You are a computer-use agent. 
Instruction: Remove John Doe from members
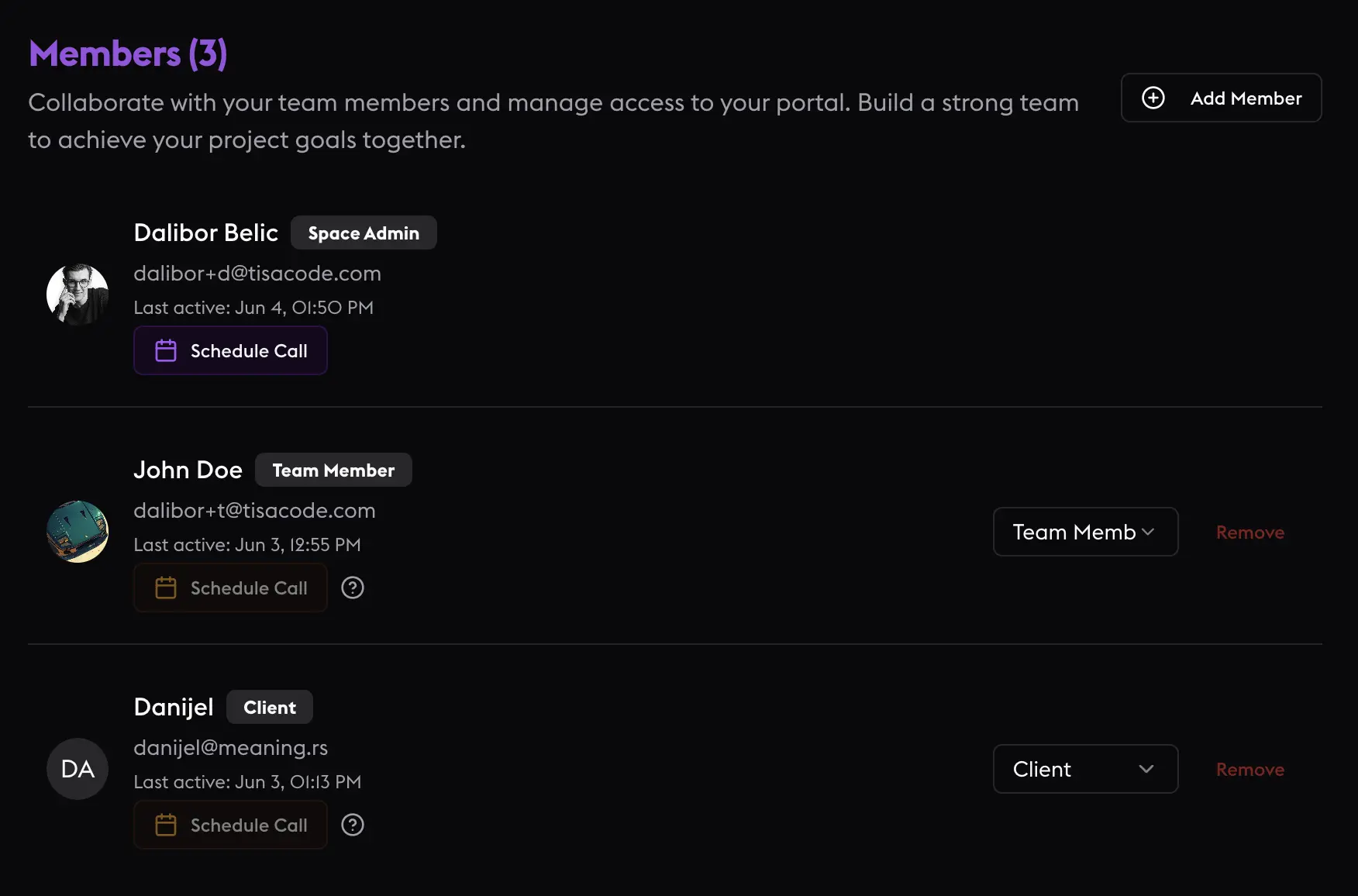point(1249,532)
